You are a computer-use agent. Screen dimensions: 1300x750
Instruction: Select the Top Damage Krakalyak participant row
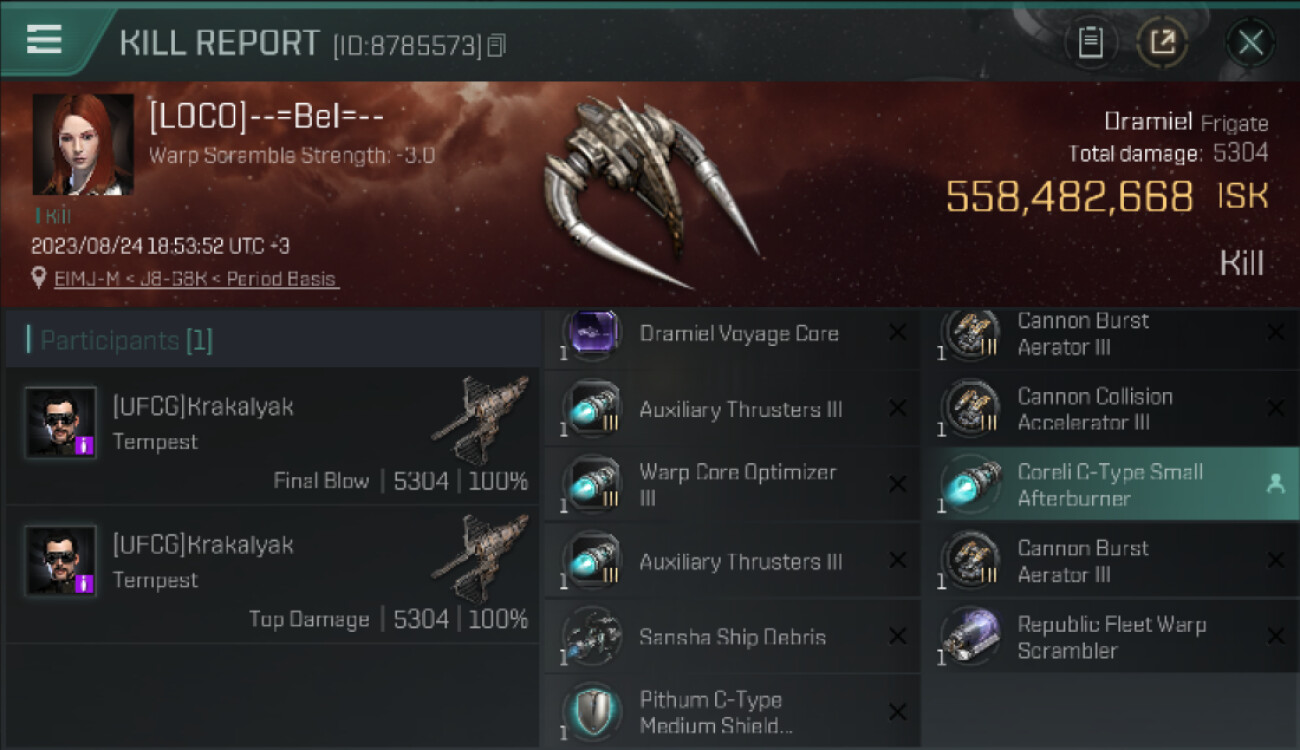tap(272, 574)
